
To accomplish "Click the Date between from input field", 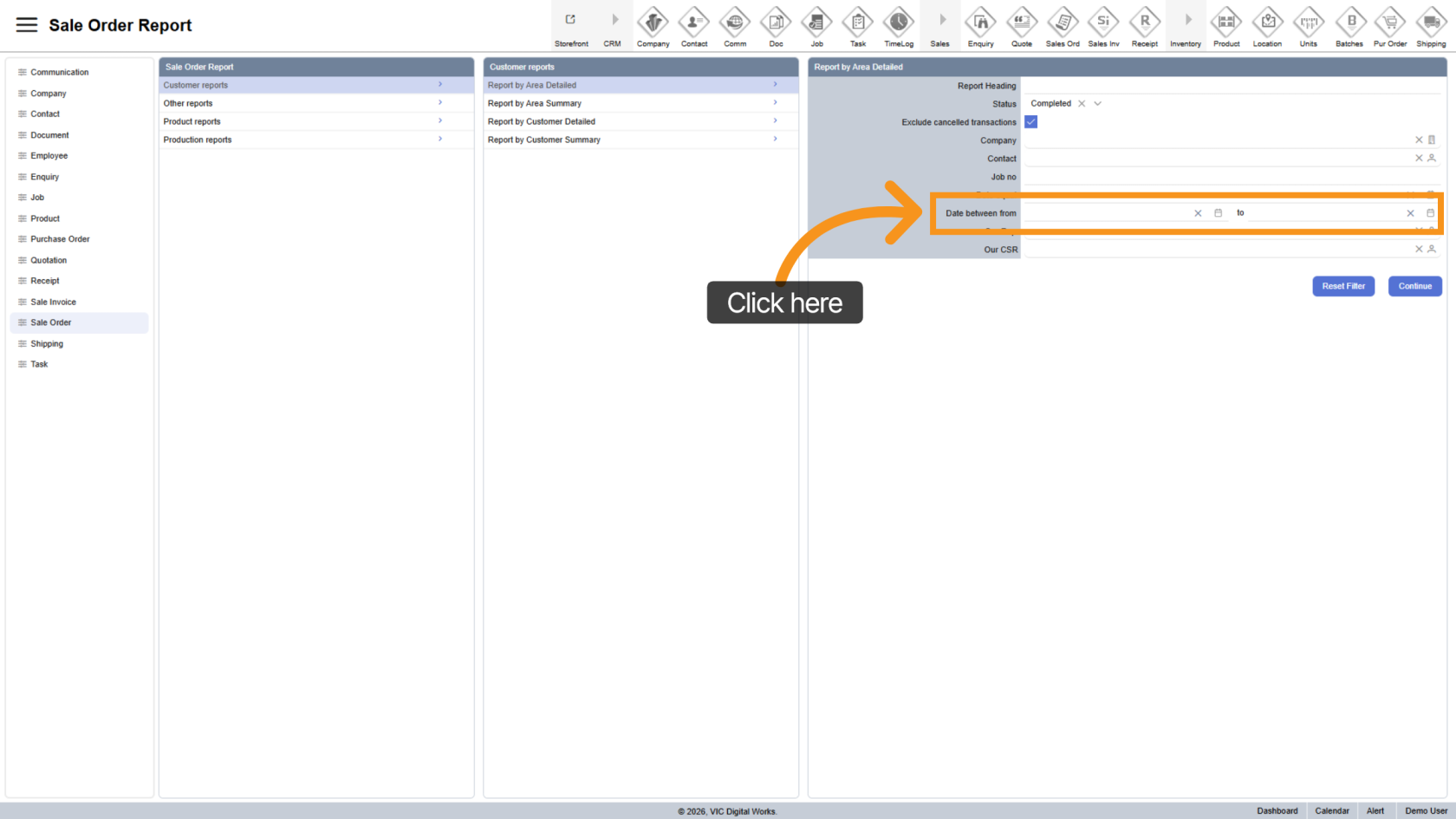I will pos(1106,213).
